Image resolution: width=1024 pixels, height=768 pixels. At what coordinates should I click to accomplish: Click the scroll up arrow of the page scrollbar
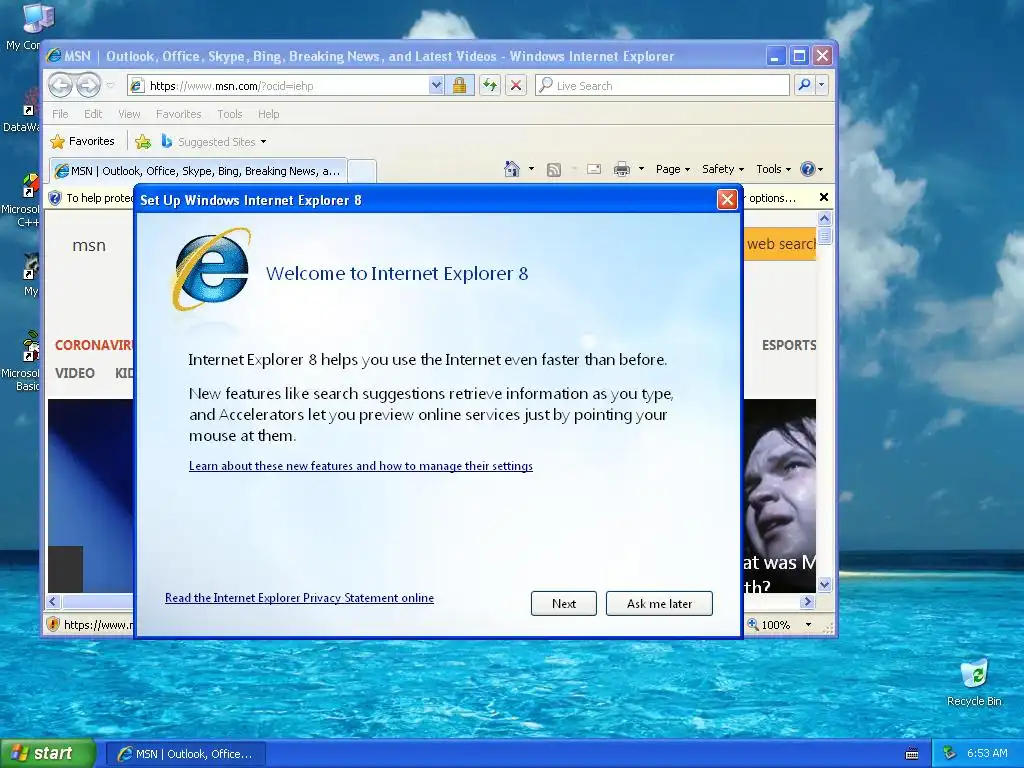pos(824,219)
